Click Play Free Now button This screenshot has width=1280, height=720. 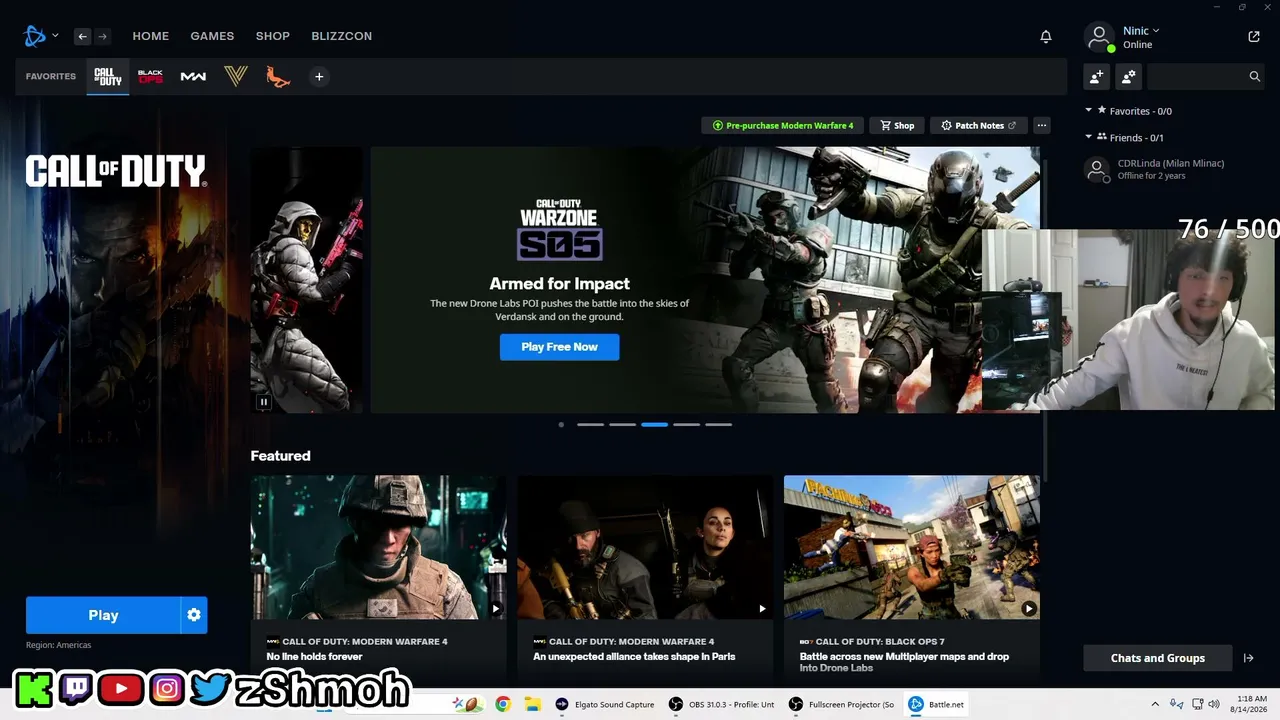560,347
